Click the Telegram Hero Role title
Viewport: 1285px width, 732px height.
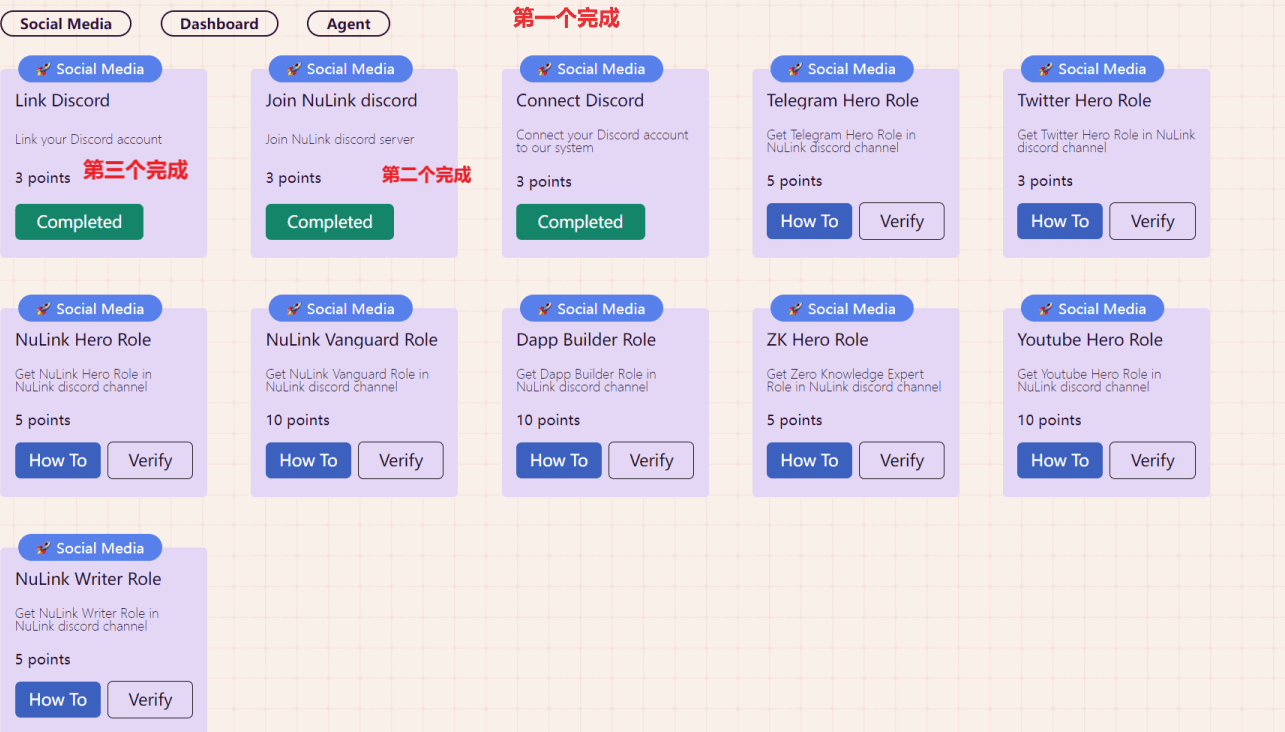click(842, 100)
